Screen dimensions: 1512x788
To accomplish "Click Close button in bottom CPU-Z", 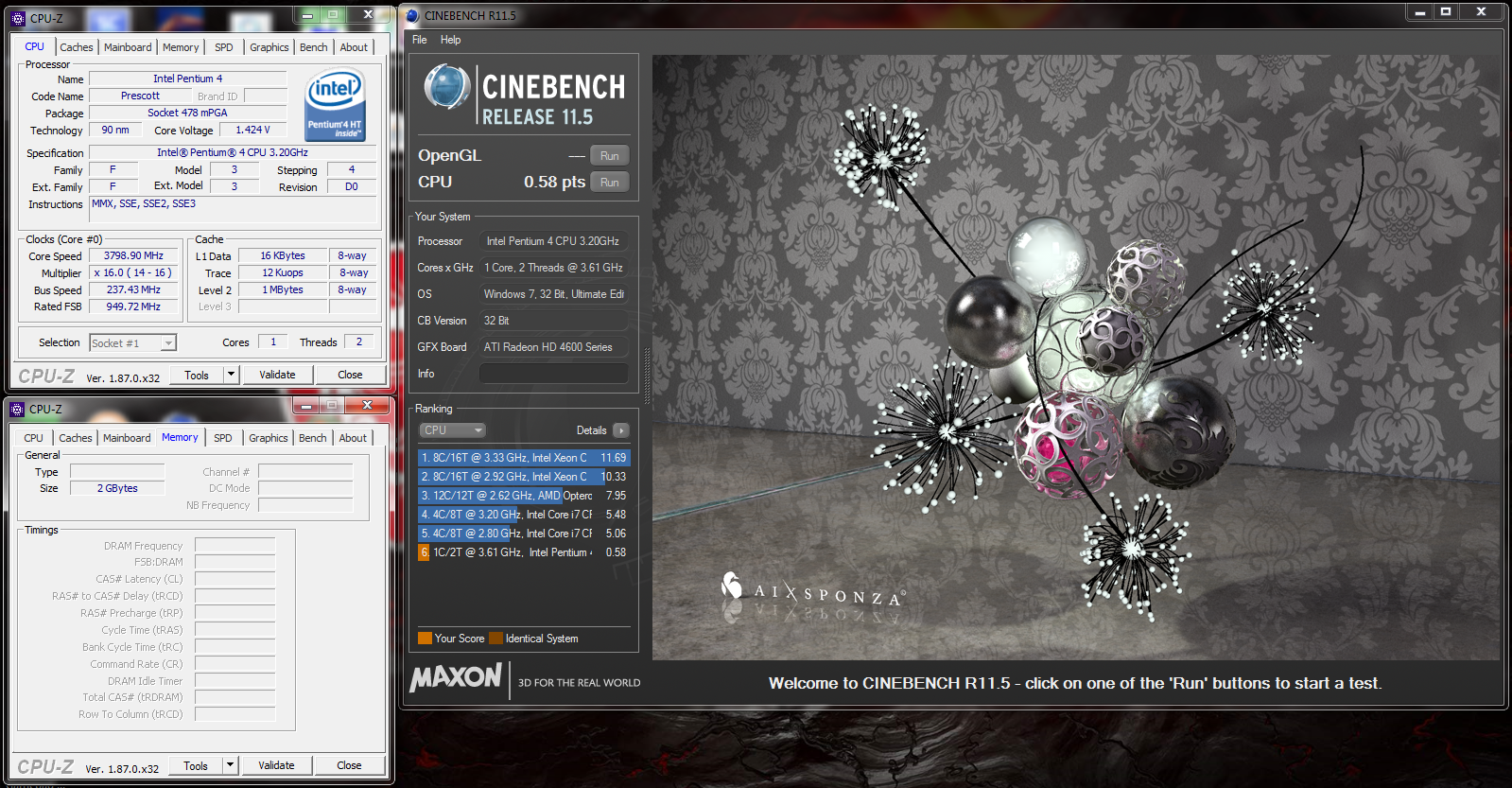I will tap(349, 765).
